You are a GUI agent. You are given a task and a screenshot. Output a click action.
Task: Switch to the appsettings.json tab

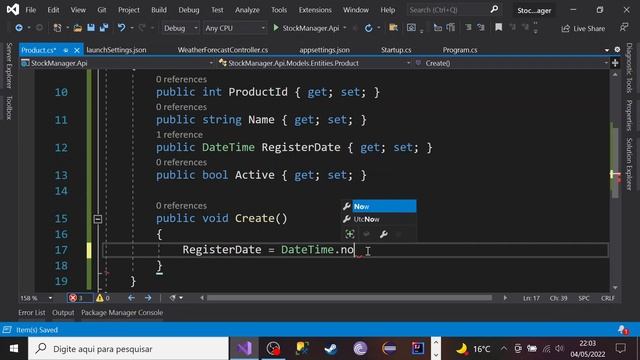pyautogui.click(x=324, y=50)
